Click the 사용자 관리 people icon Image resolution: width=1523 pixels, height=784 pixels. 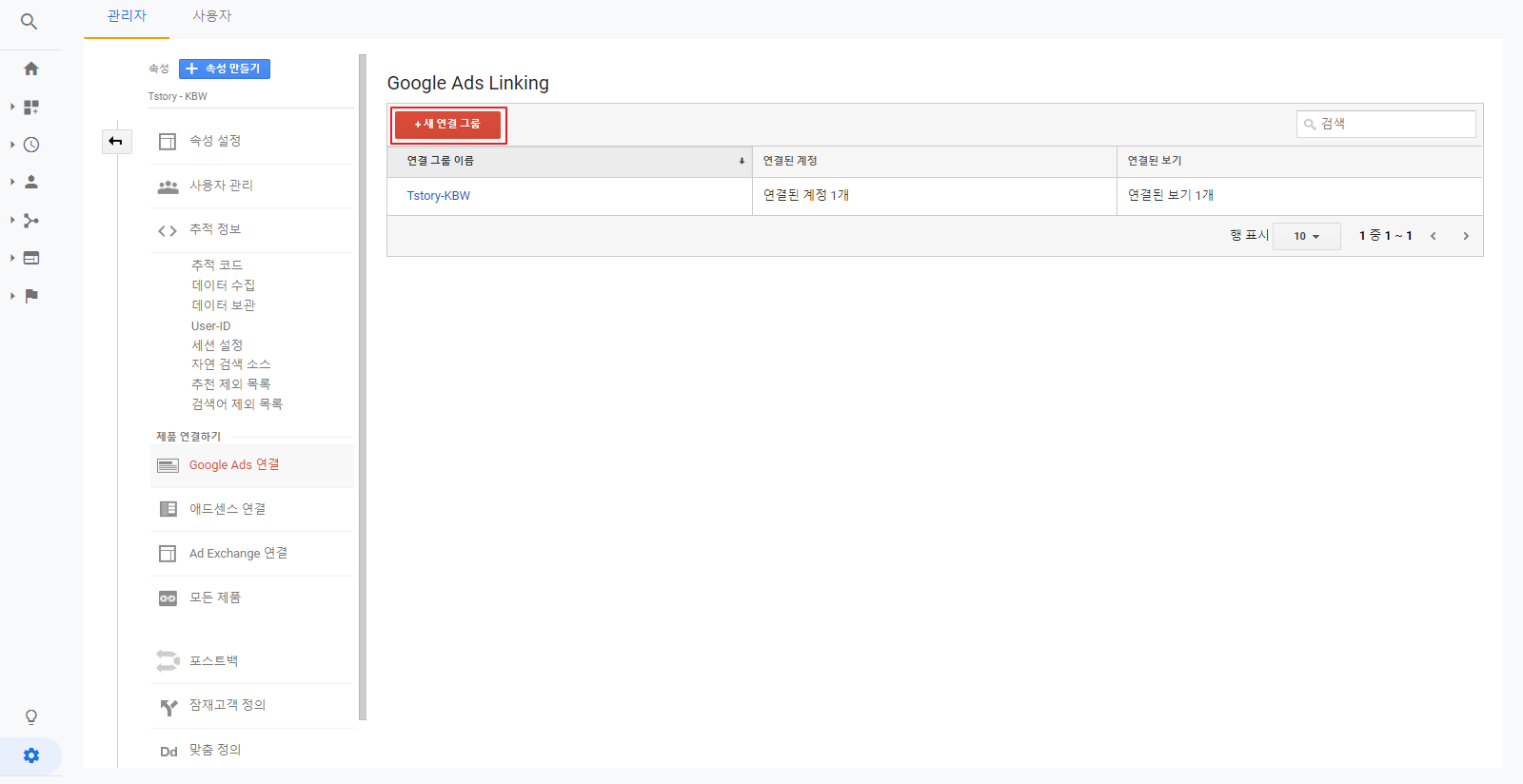(x=168, y=186)
